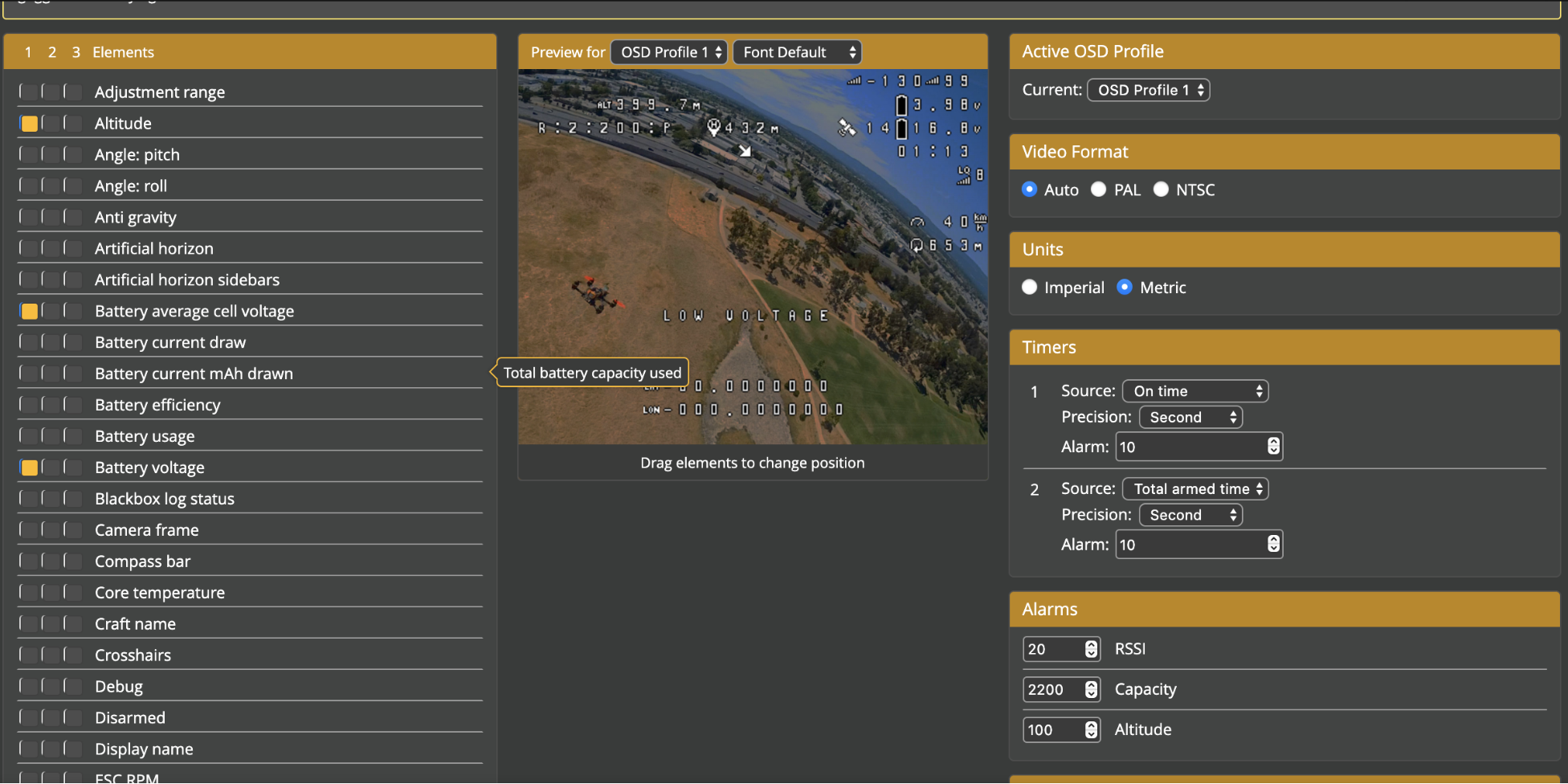This screenshot has width=1568, height=784.
Task: Check Crosshairs profile 1 checkbox
Action: (29, 655)
